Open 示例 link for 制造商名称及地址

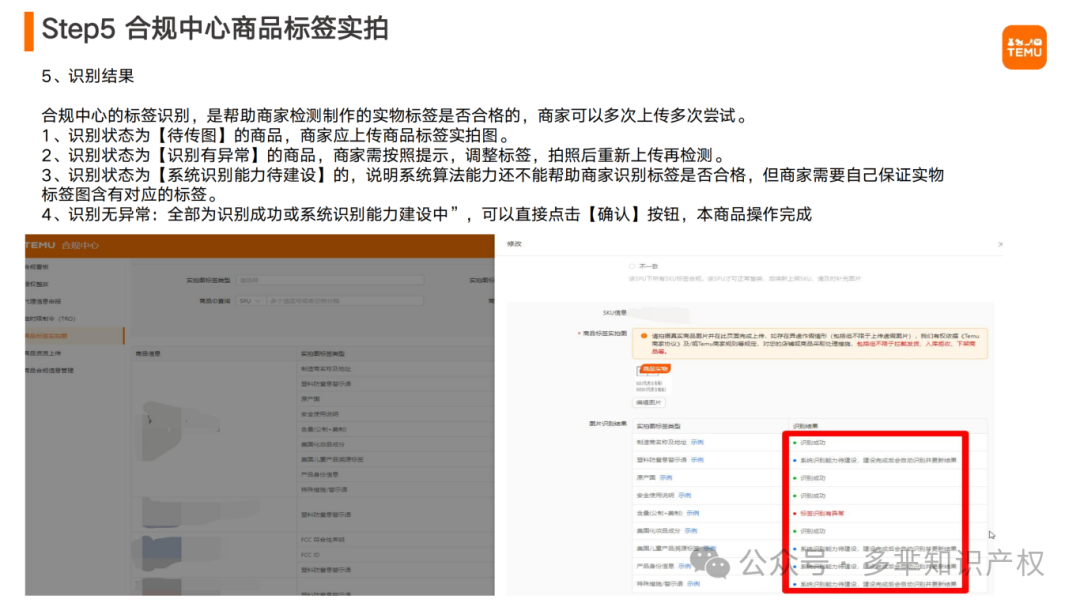(697, 442)
